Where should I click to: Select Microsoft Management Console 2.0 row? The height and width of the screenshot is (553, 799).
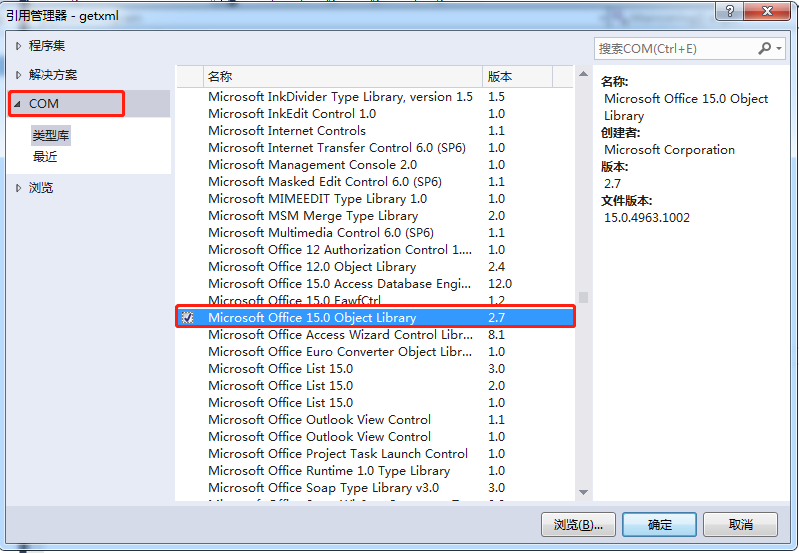(x=376, y=165)
